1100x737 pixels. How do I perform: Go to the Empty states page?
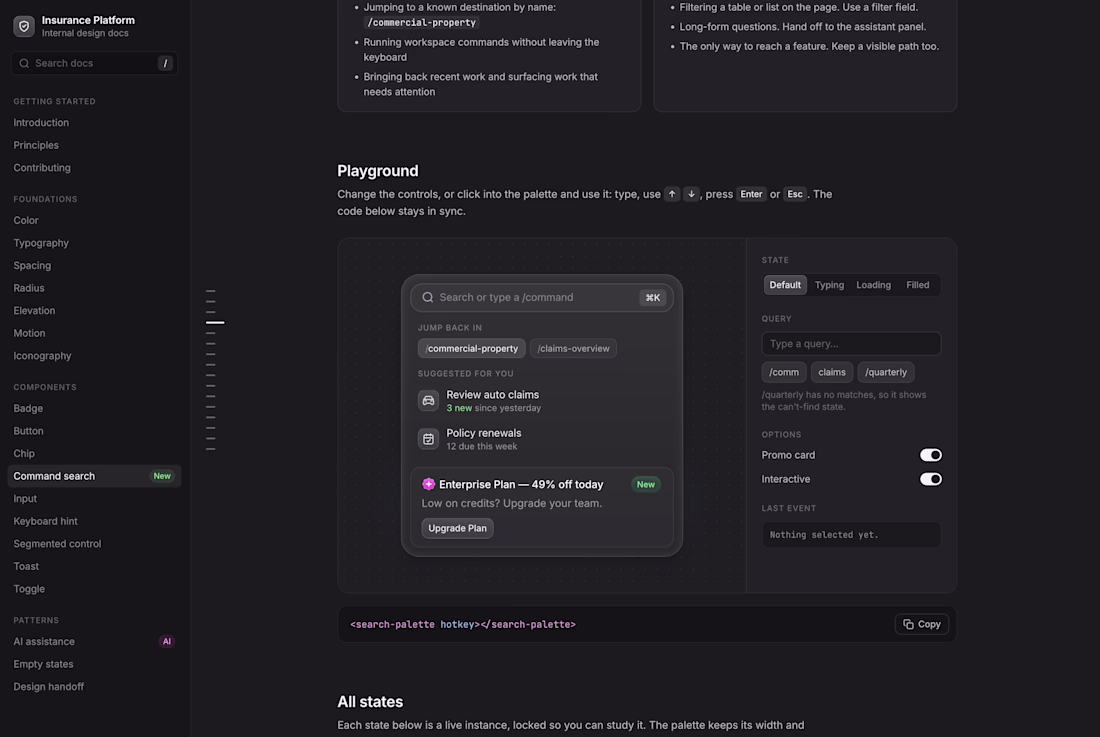tap(43, 664)
